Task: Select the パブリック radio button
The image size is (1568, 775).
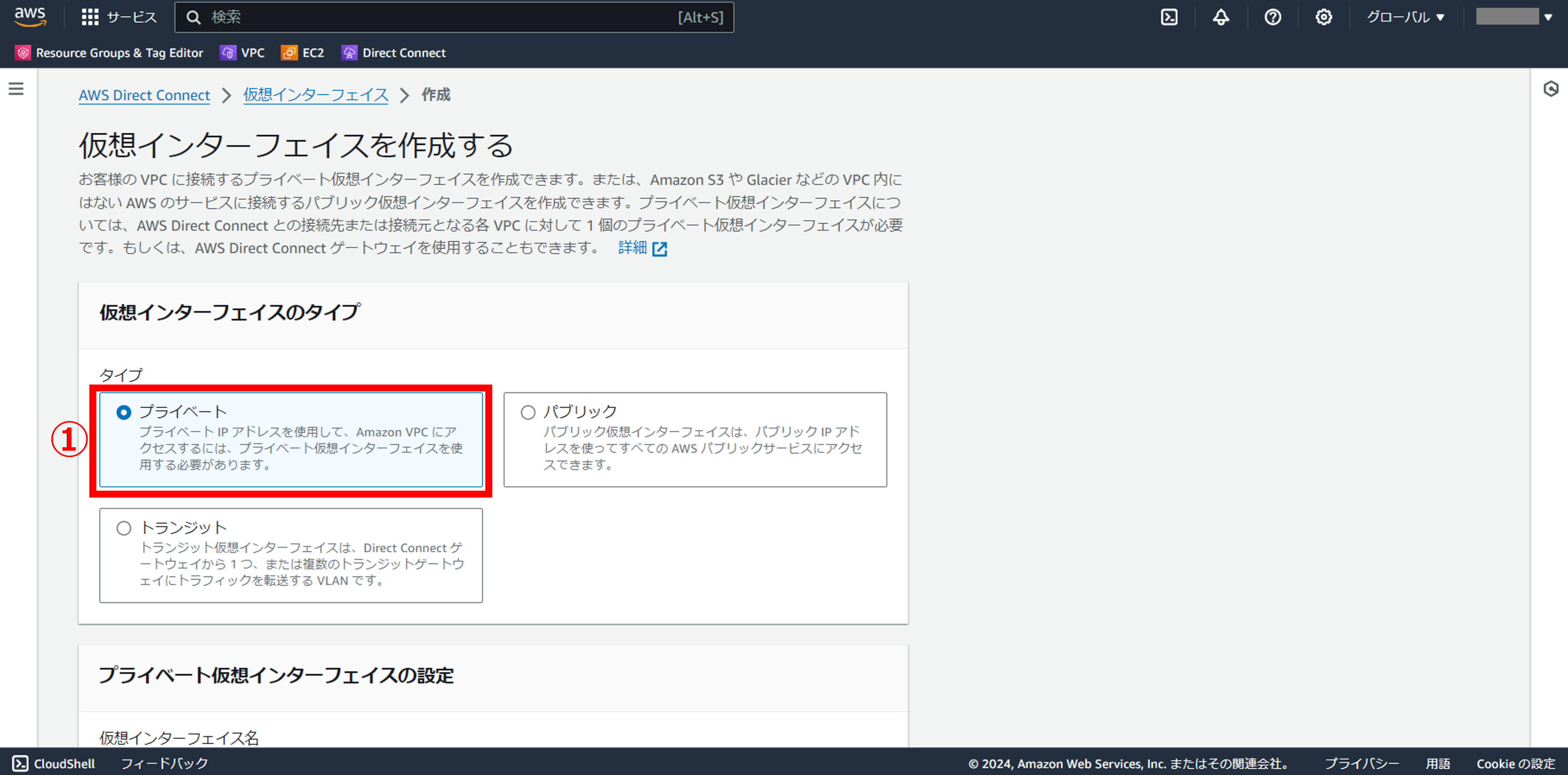Action: coord(528,413)
